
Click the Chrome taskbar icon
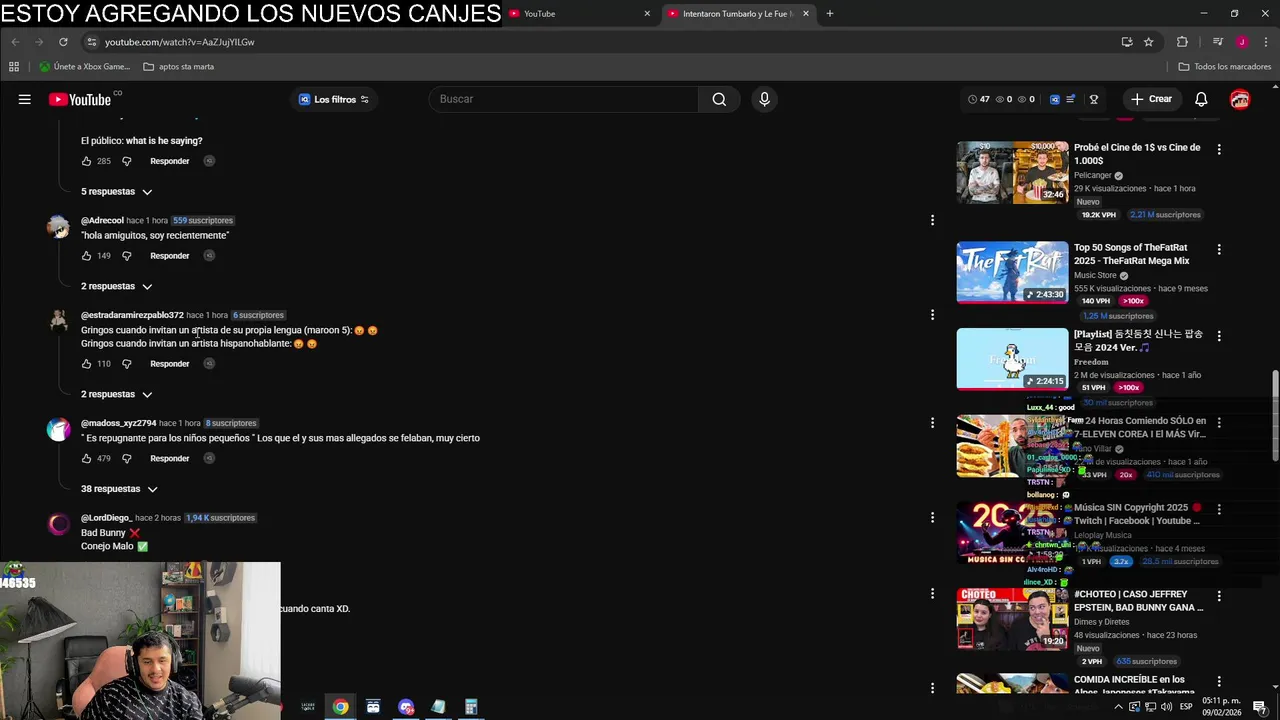click(x=341, y=707)
